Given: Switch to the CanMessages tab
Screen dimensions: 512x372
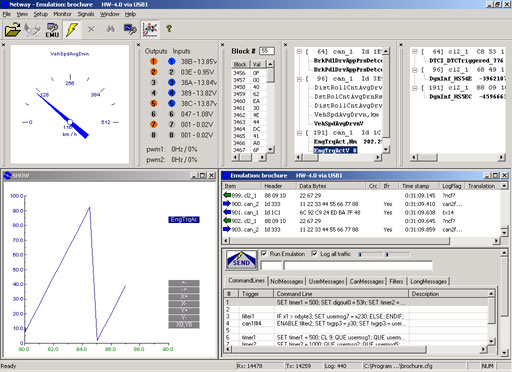Looking at the screenshot, I should click(367, 281).
